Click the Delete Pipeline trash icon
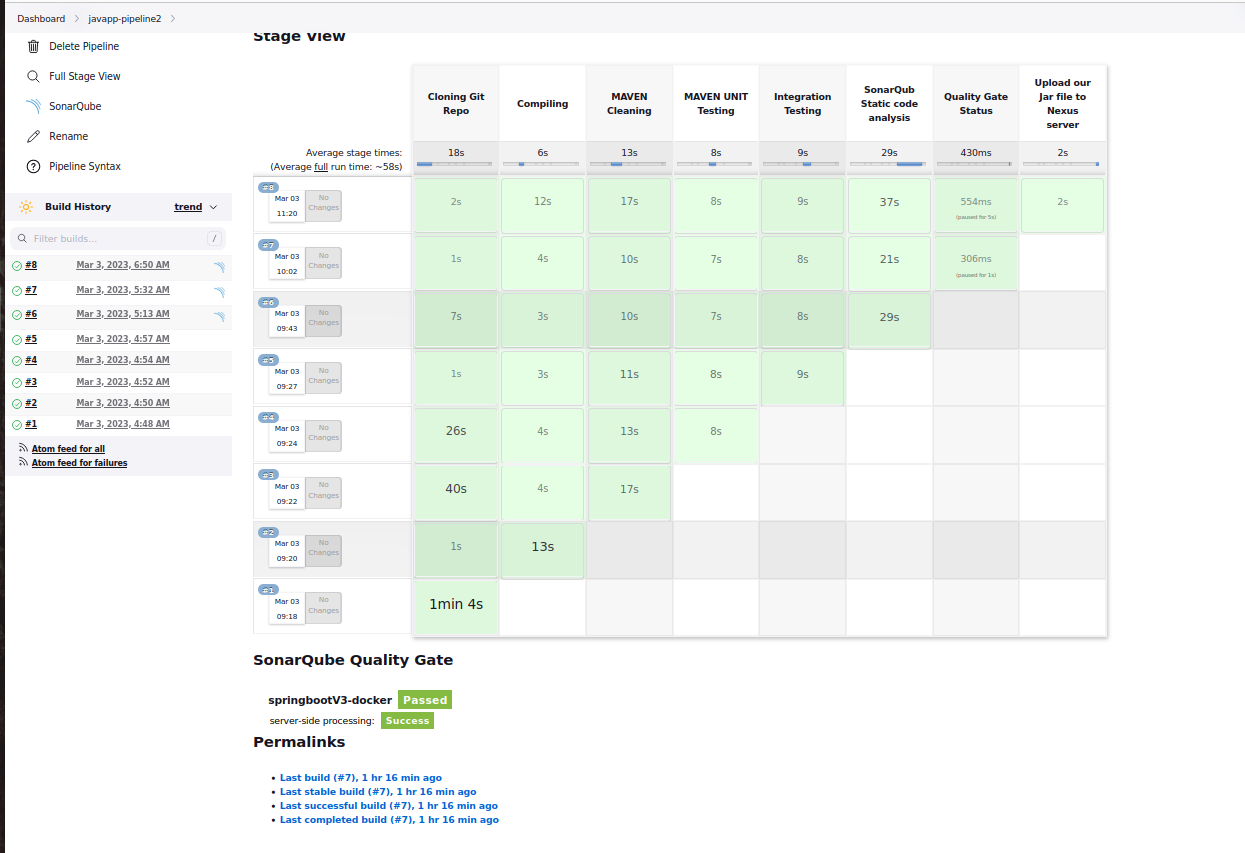Screen dimensions: 1245x853 point(33,46)
